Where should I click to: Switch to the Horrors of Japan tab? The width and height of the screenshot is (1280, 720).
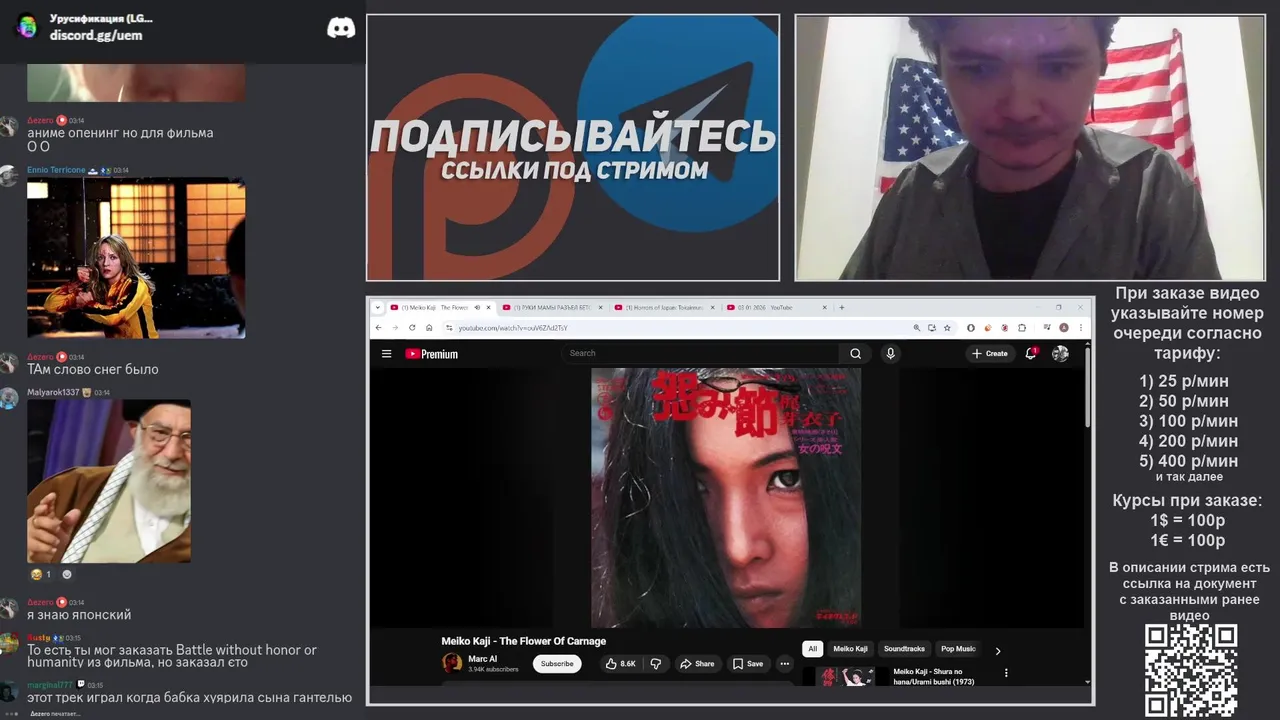665,307
